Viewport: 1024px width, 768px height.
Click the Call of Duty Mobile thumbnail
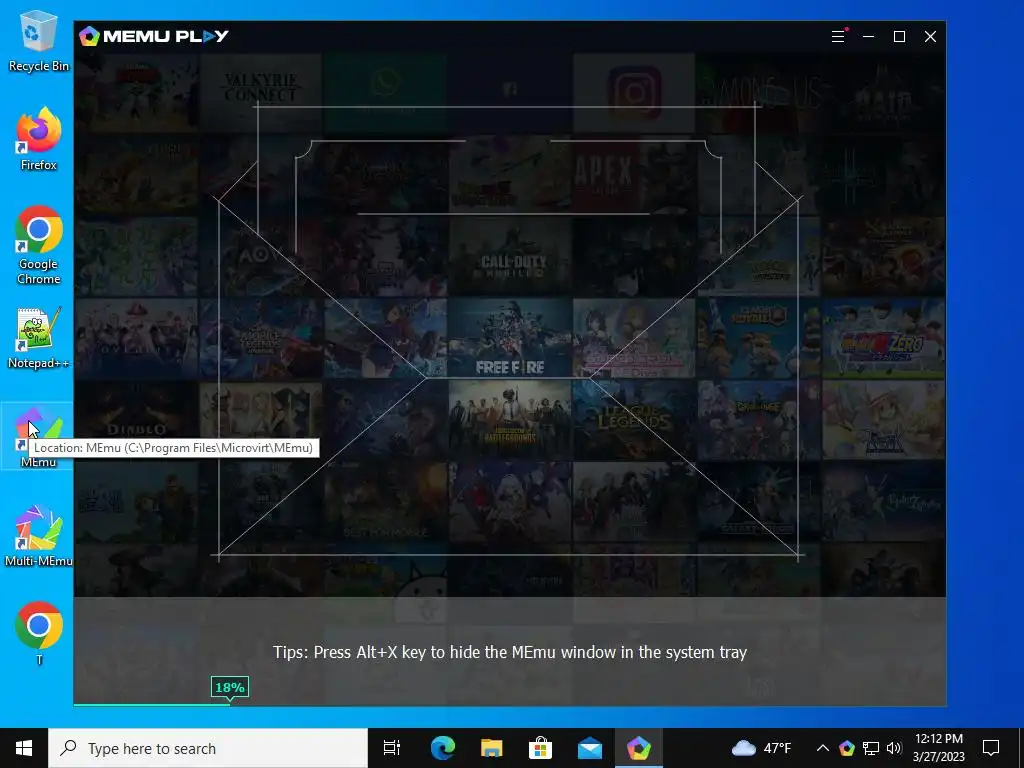(x=509, y=256)
